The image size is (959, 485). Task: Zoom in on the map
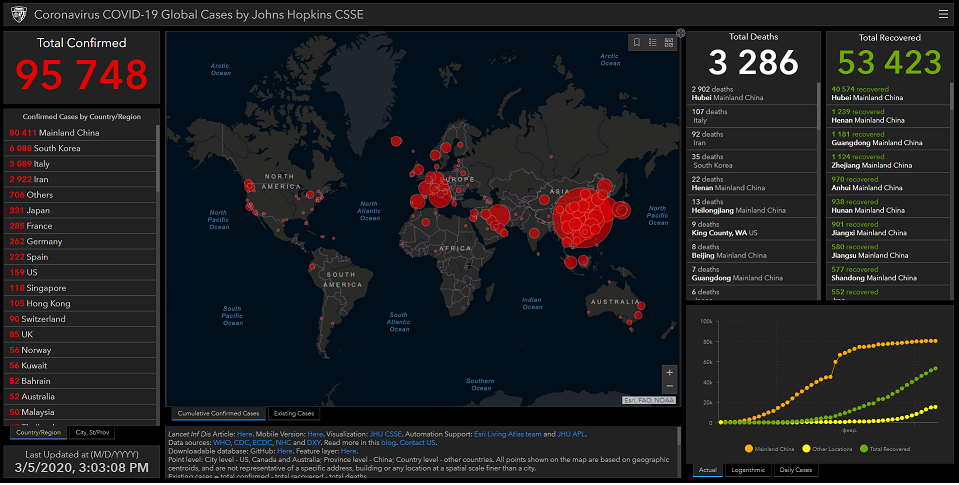(669, 372)
